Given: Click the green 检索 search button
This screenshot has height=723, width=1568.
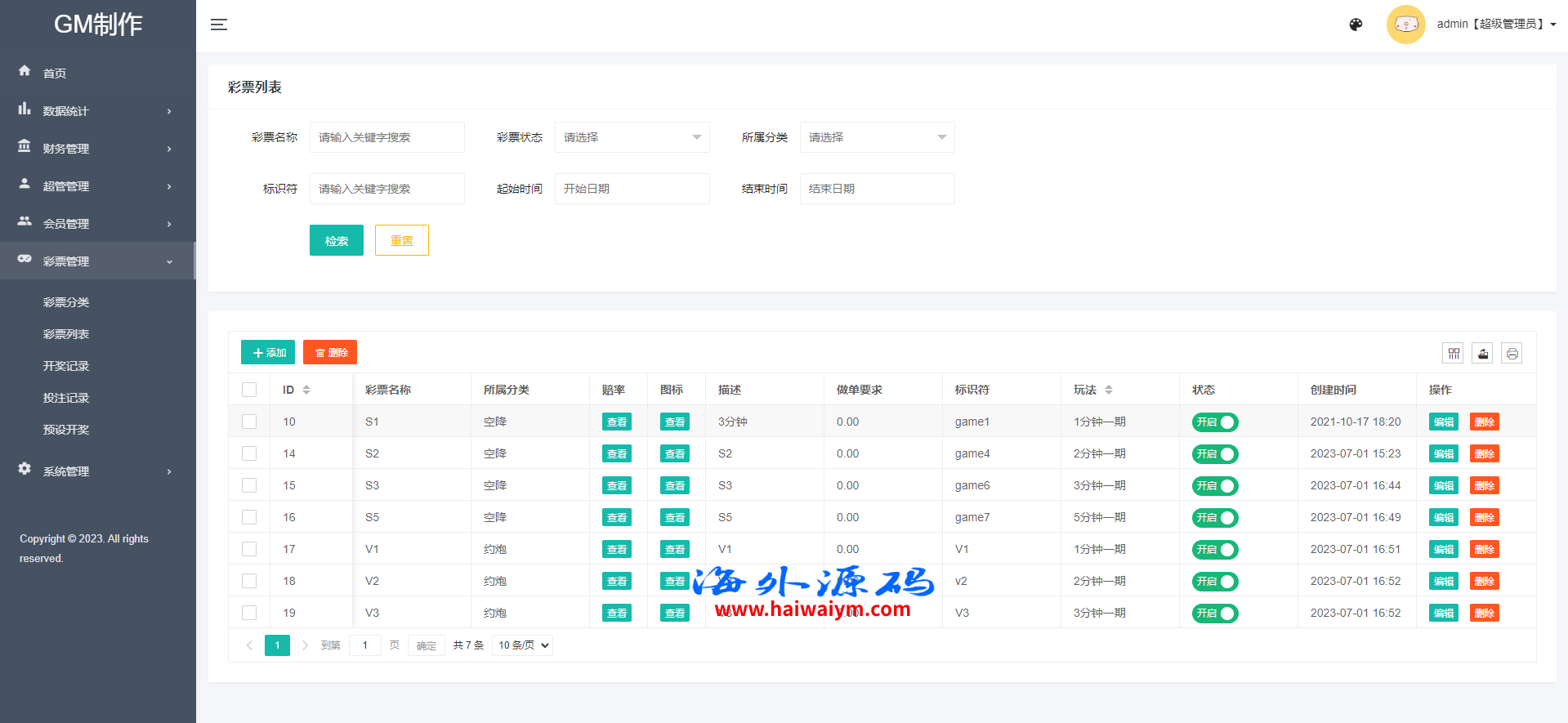Looking at the screenshot, I should click(336, 240).
